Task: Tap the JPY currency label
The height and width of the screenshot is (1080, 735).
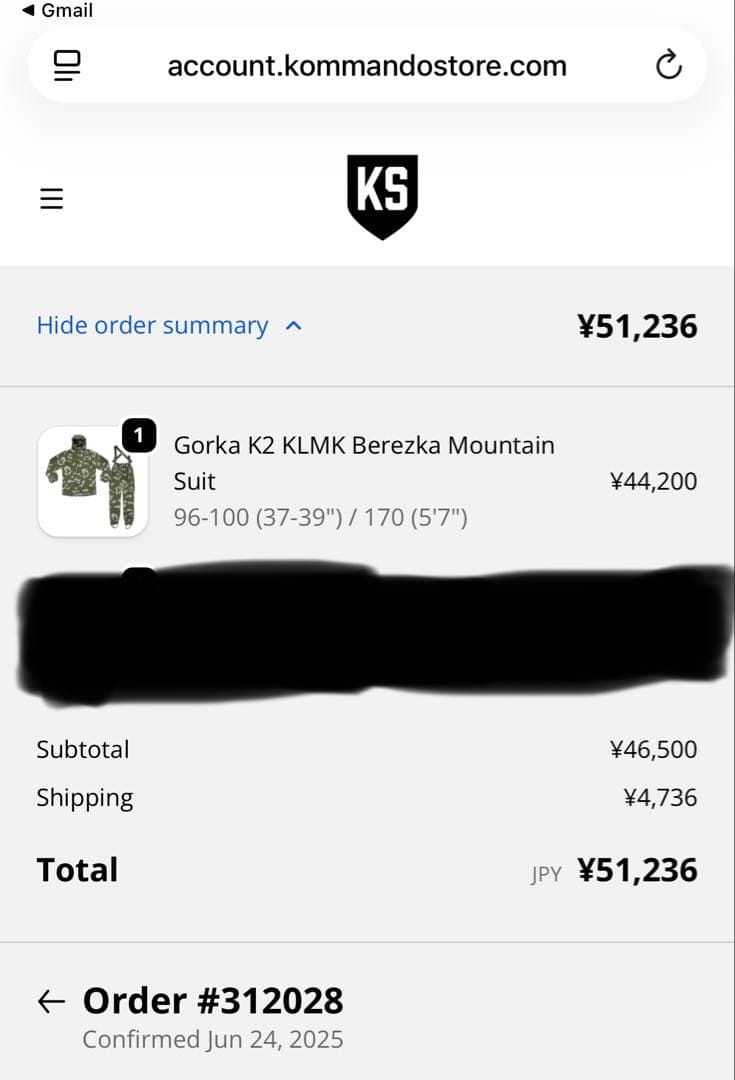Action: (x=546, y=874)
